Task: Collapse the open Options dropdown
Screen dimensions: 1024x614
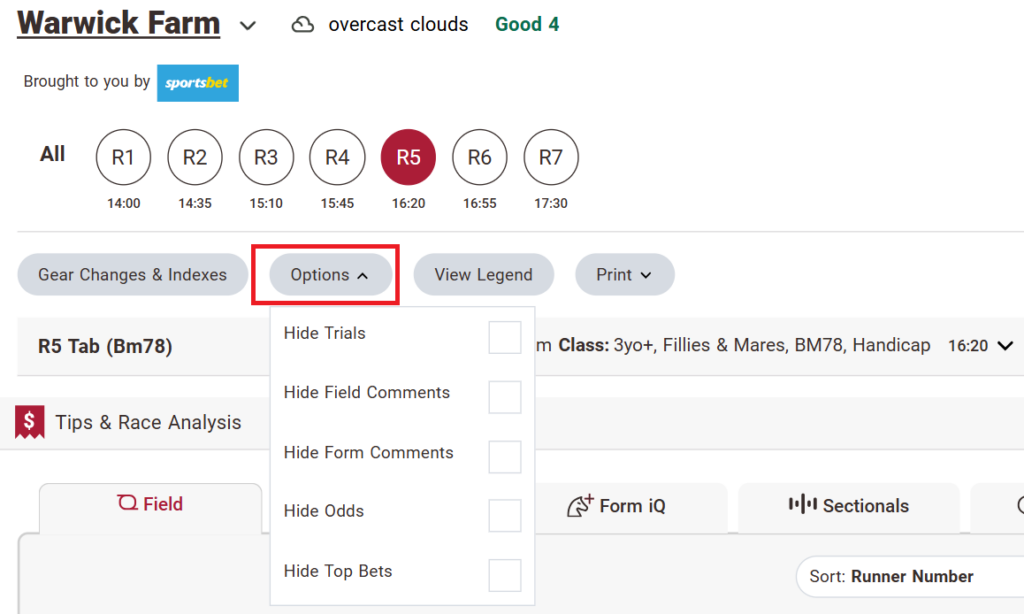Action: [x=330, y=274]
